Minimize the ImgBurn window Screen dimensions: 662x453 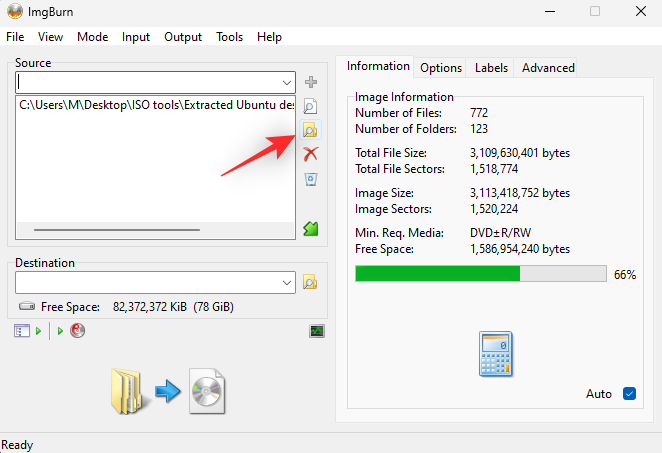tap(550, 11)
